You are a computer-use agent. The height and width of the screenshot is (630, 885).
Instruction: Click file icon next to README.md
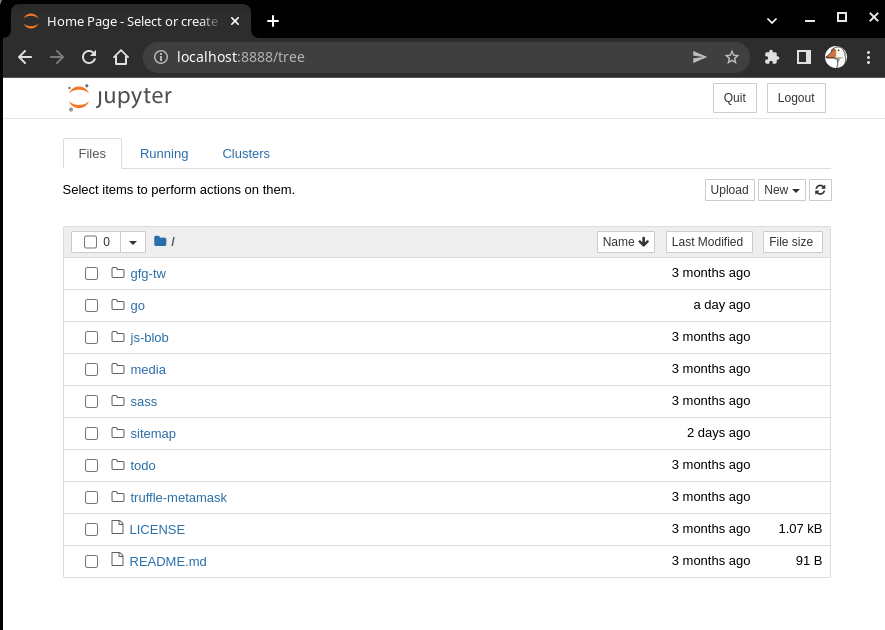click(x=117, y=559)
